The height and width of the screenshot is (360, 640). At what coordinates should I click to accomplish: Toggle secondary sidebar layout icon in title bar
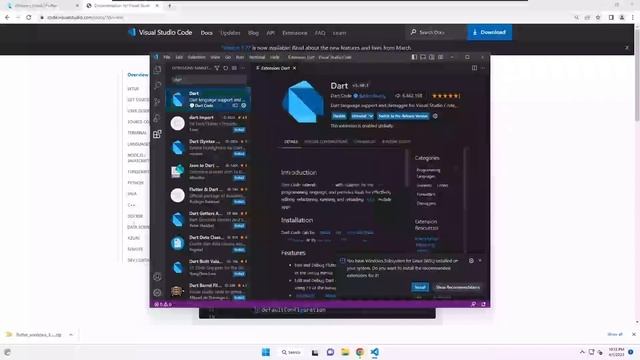432,57
